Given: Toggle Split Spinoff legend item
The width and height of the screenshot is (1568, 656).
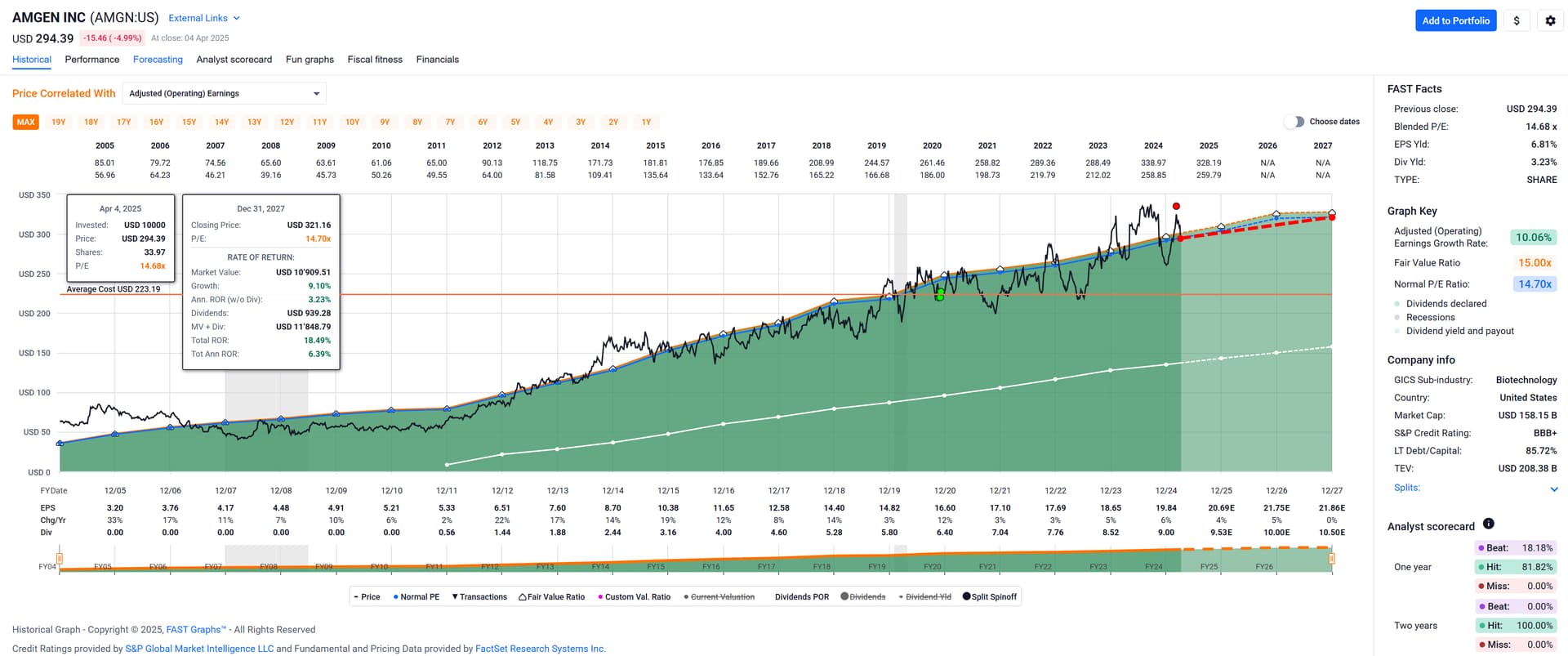Looking at the screenshot, I should [x=990, y=597].
